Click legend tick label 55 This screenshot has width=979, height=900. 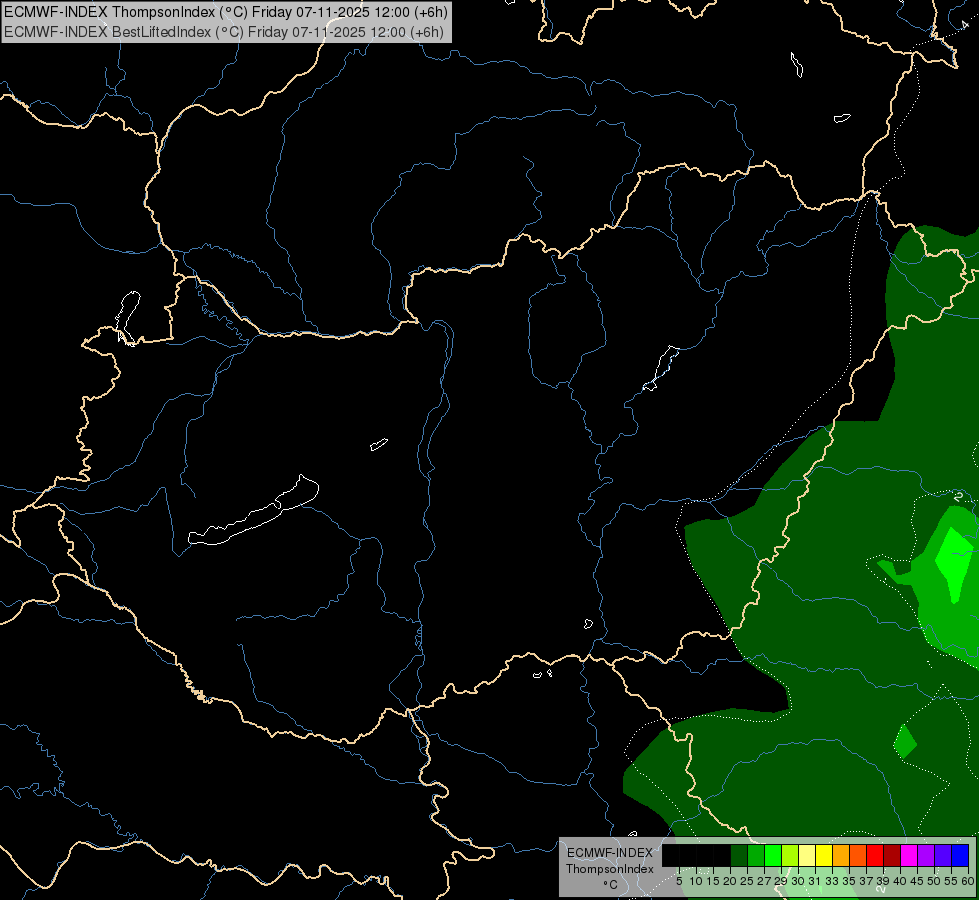coord(950,881)
